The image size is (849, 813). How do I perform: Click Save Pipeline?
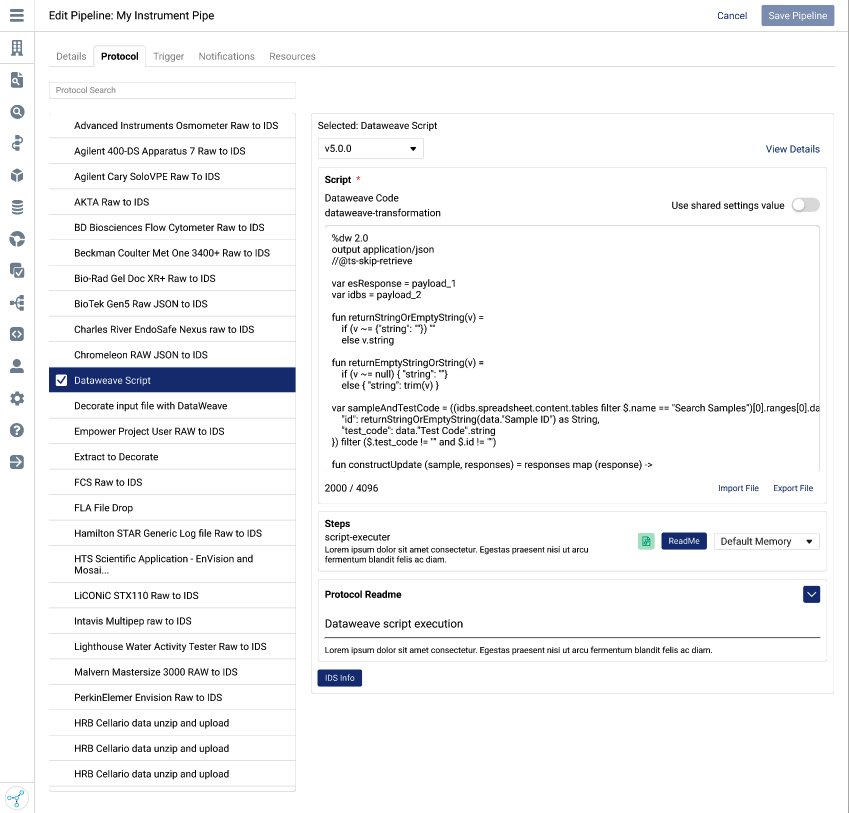pyautogui.click(x=797, y=15)
